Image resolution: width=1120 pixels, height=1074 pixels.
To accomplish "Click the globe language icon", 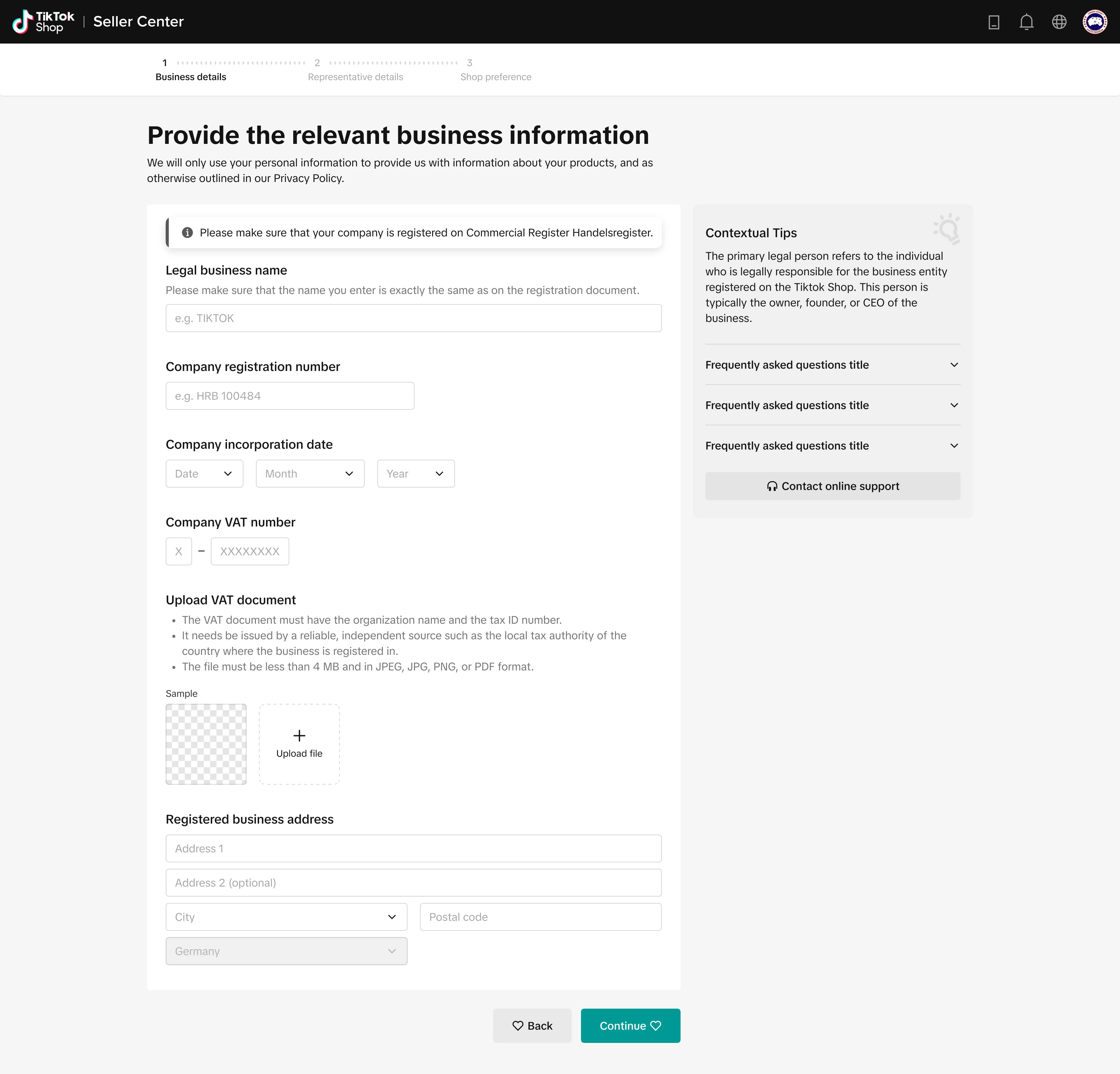I will tap(1059, 22).
